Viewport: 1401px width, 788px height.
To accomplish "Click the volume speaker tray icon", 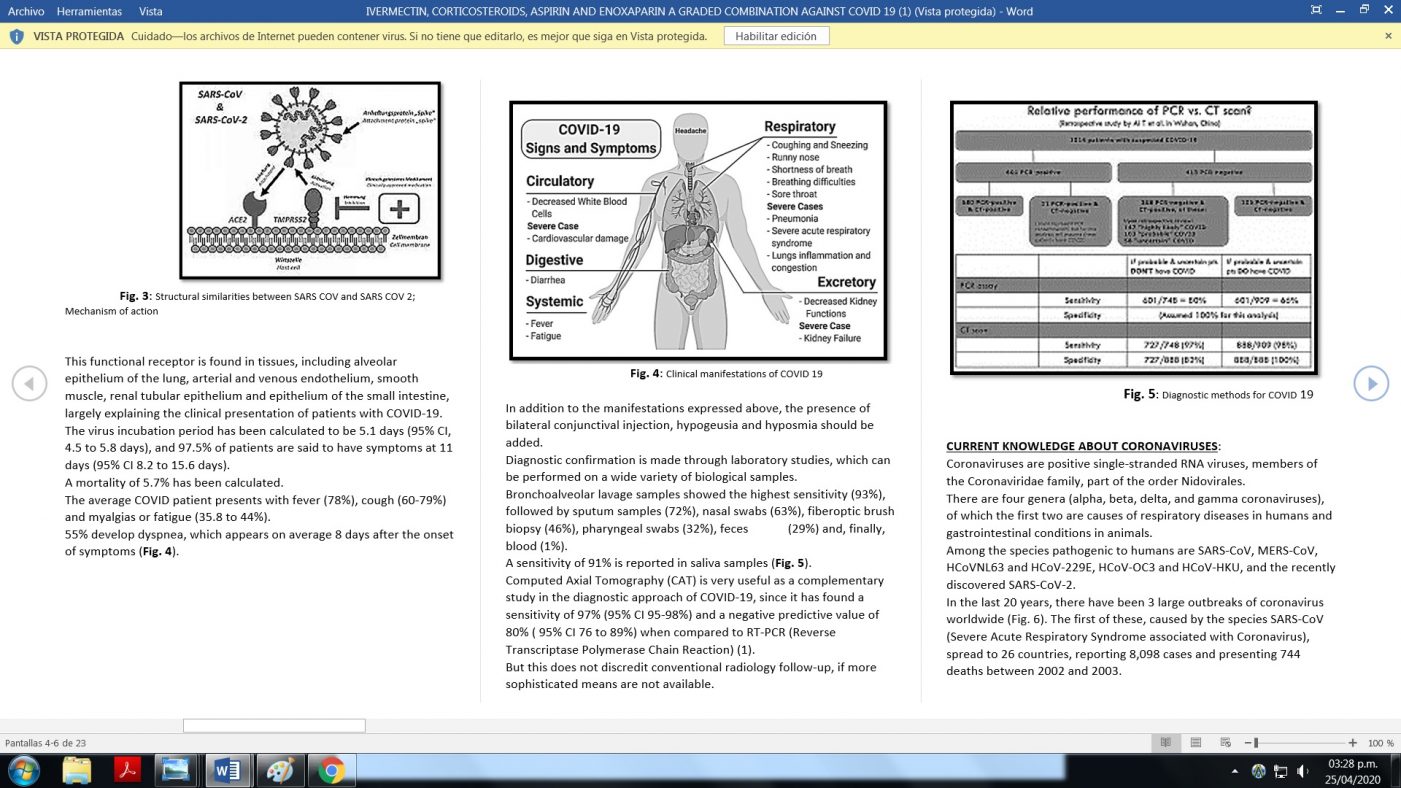I will click(1303, 771).
